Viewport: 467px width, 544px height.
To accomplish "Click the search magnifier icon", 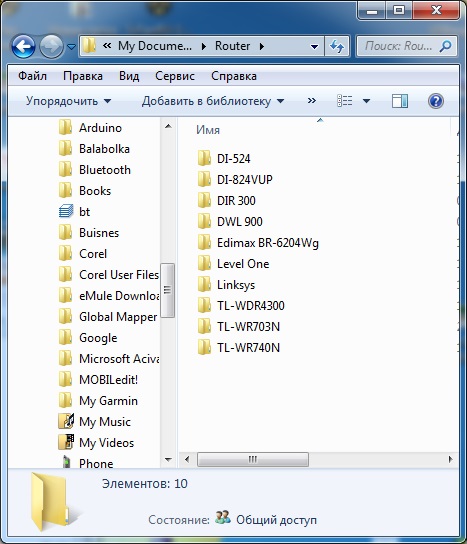I will coord(445,46).
